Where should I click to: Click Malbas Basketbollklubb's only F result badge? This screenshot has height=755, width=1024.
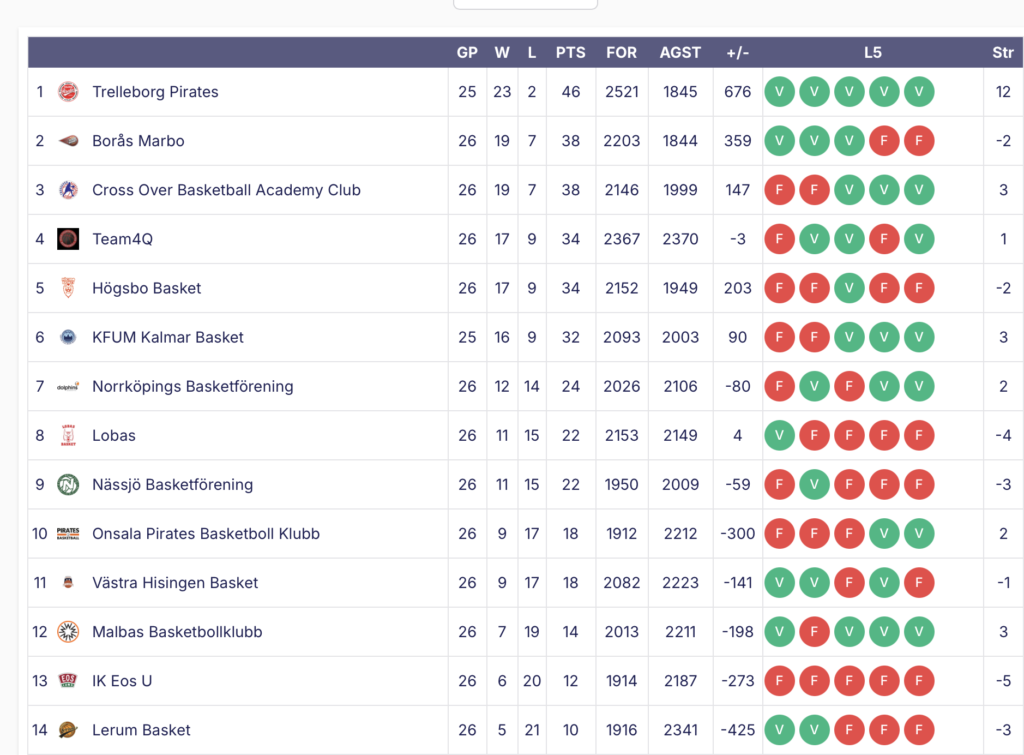tap(814, 632)
